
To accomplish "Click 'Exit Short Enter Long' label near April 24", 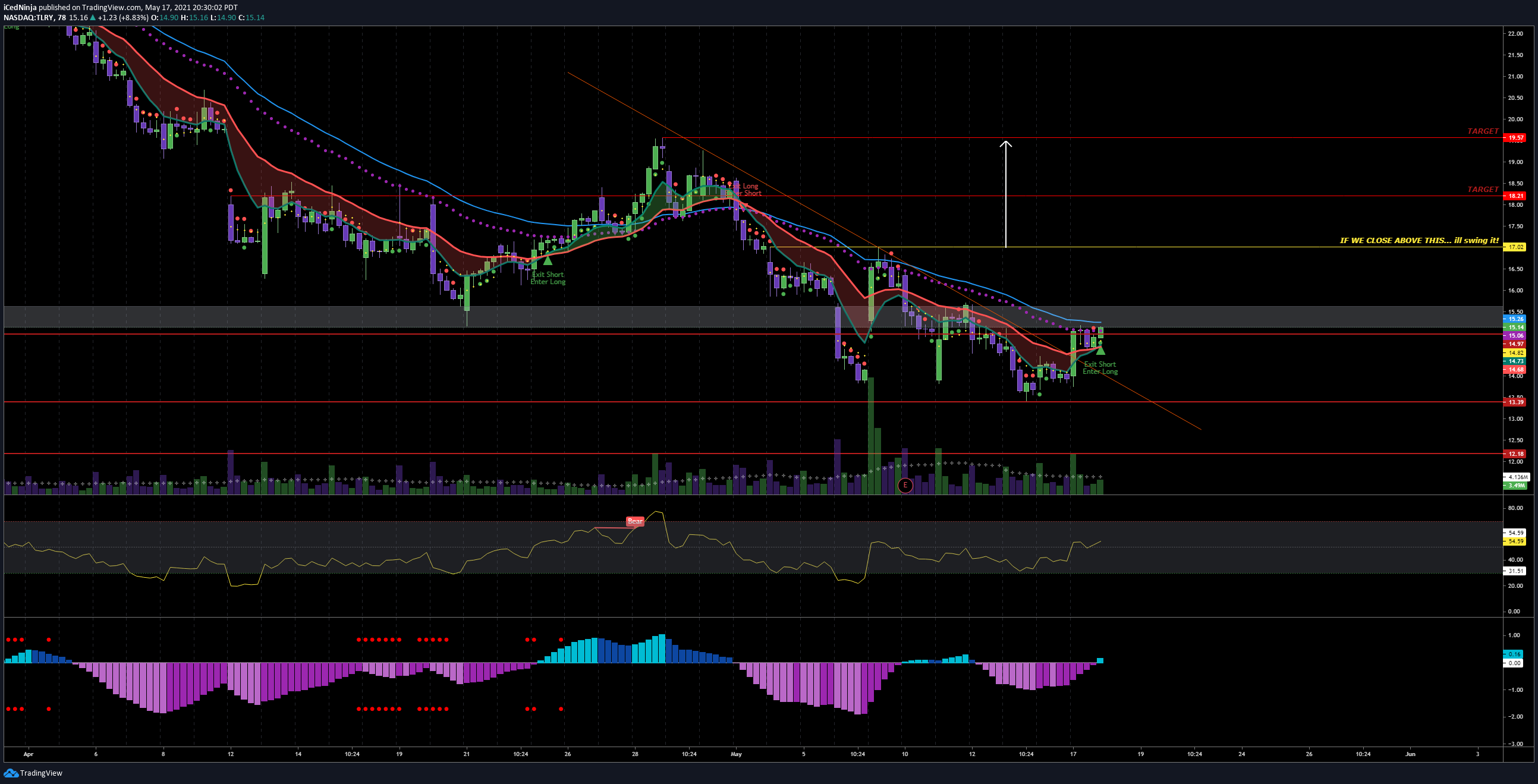I will point(548,278).
